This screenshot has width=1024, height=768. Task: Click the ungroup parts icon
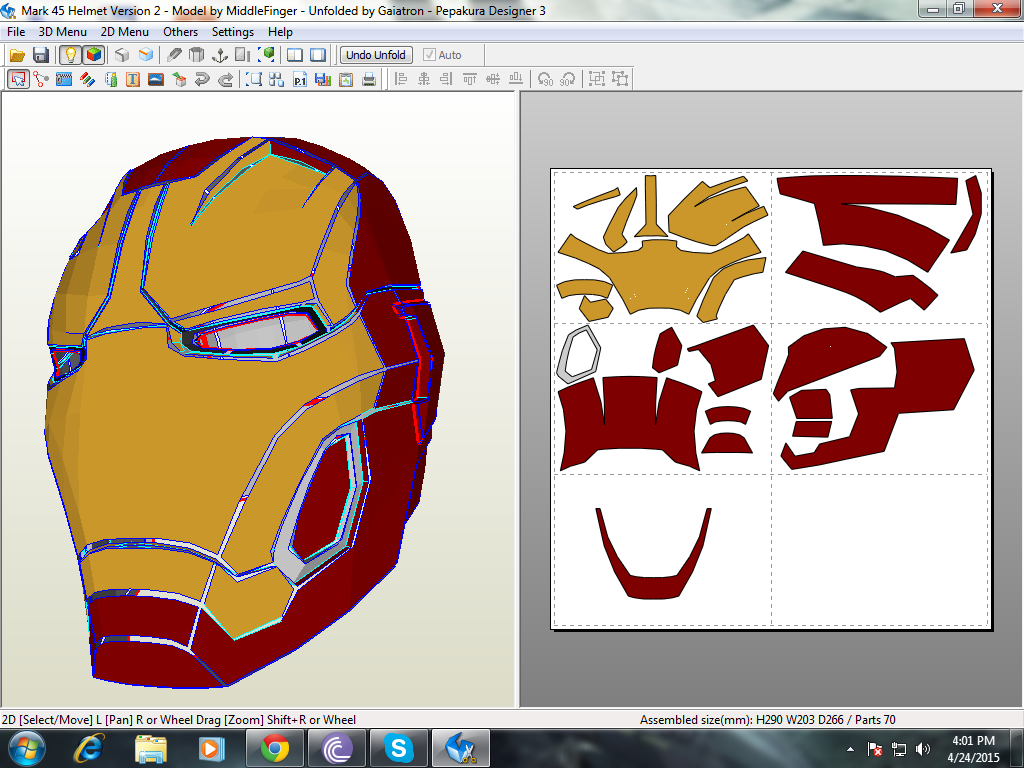[620, 80]
